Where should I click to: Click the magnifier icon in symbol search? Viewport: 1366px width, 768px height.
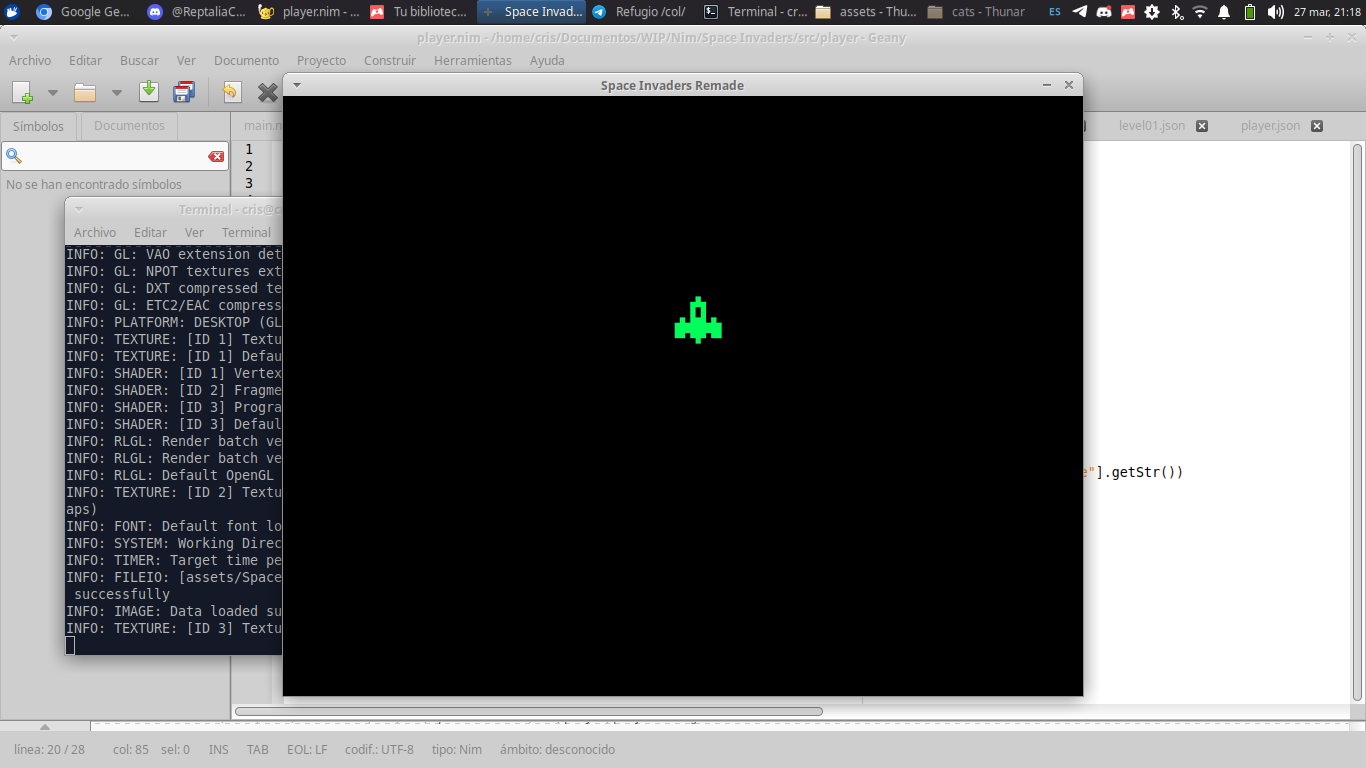click(14, 156)
